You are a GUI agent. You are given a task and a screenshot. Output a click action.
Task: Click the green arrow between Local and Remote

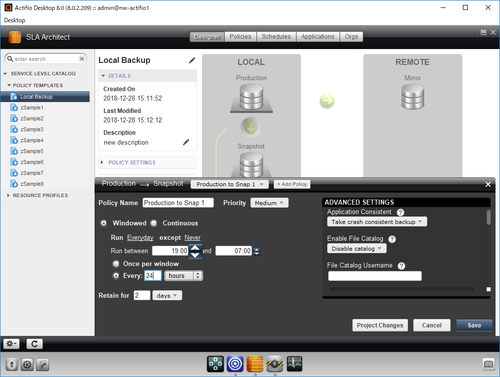pyautogui.click(x=327, y=101)
